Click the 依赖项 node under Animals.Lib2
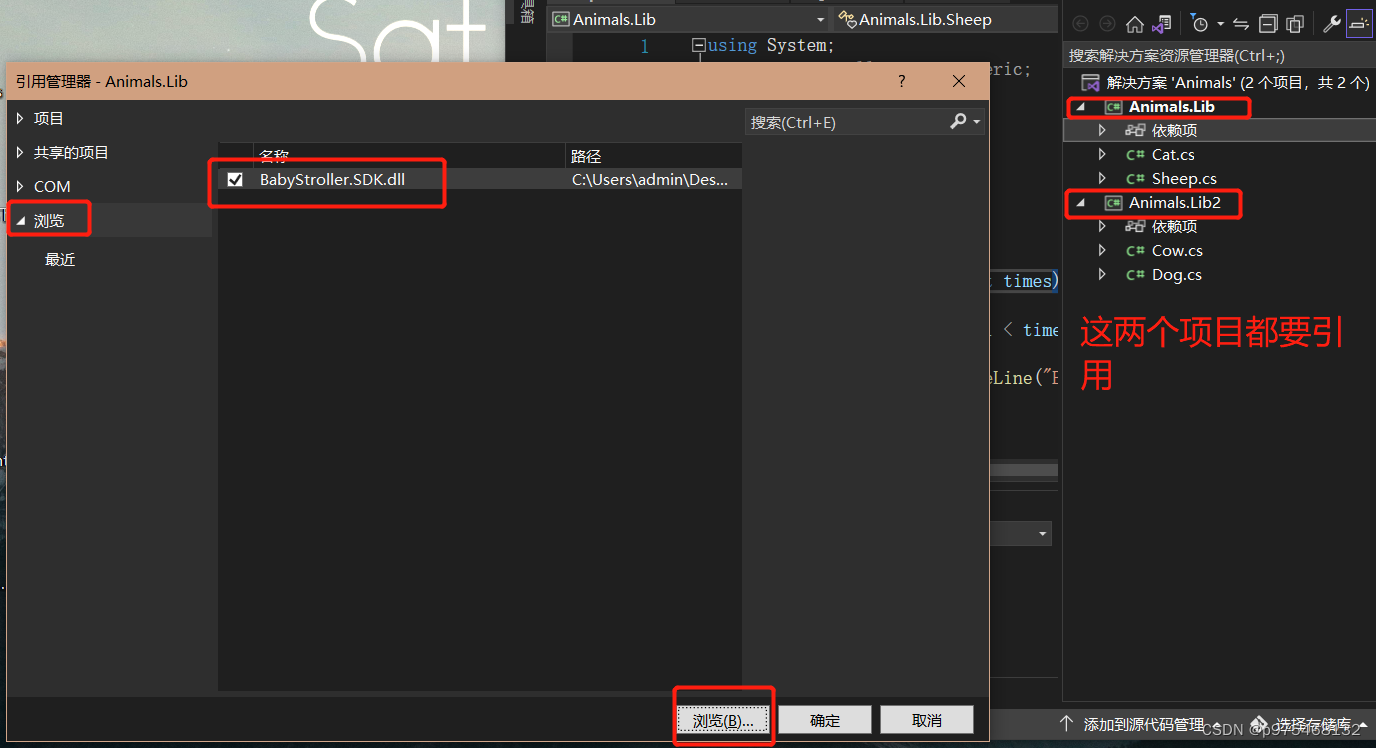Screen dimensions: 1376x748 tap(1174, 227)
